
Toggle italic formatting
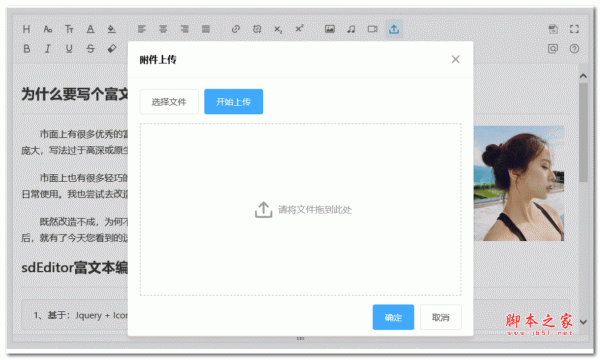pyautogui.click(x=47, y=49)
